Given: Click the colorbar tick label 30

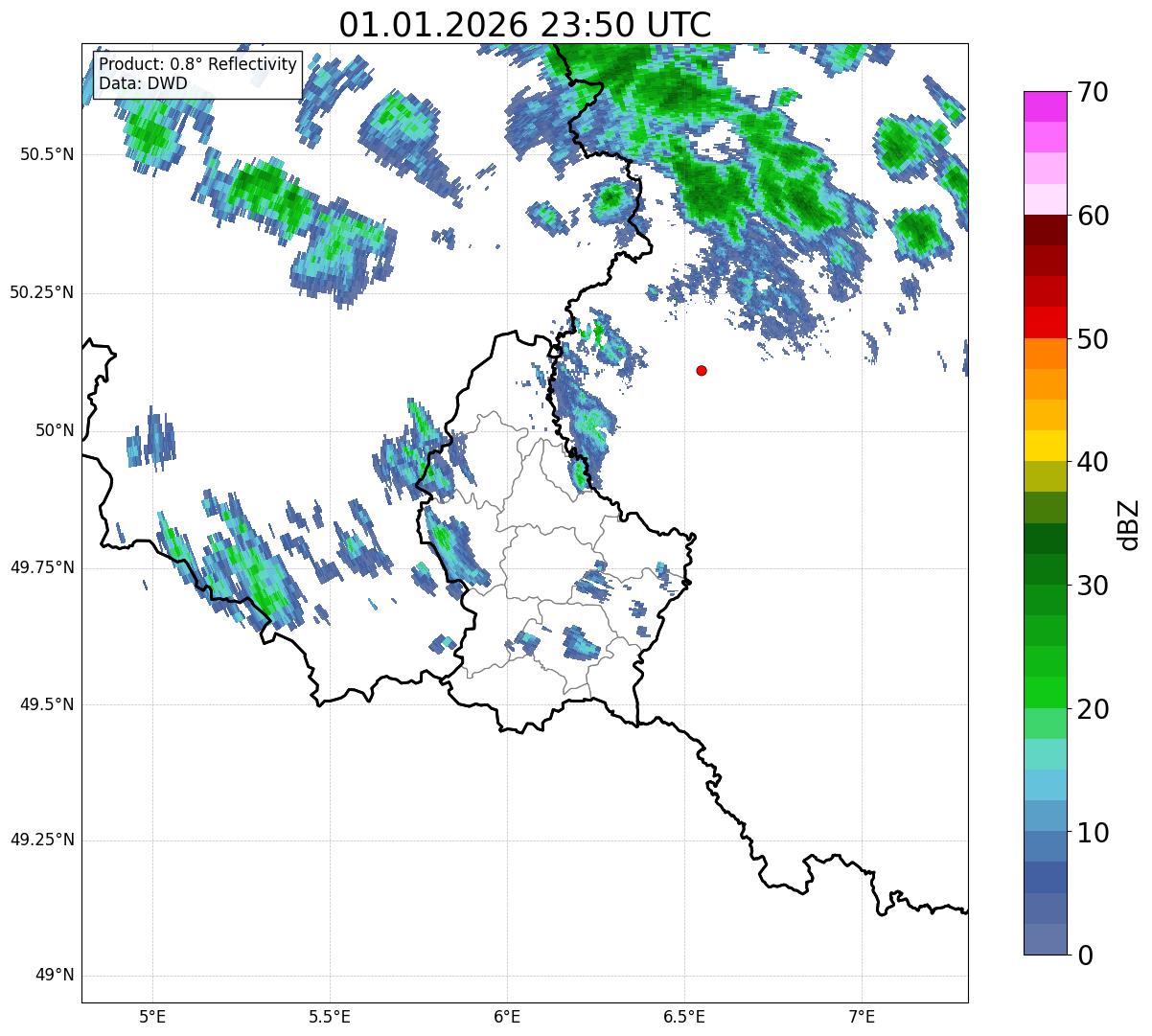Looking at the screenshot, I should point(1093,586).
